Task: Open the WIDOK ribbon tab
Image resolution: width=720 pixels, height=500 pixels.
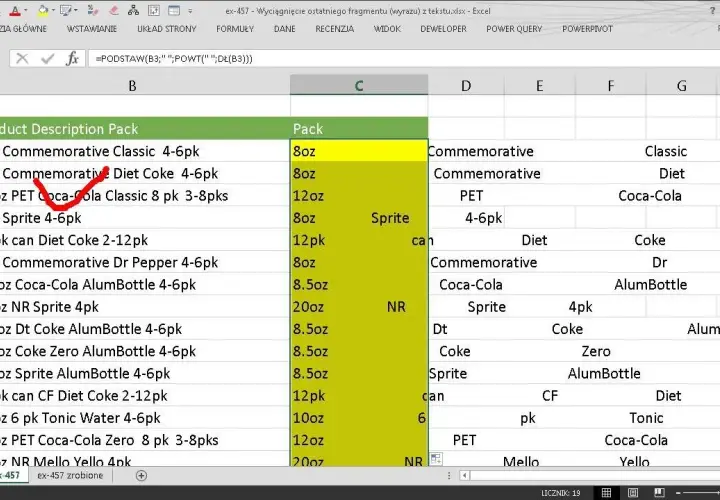Action: point(387,29)
